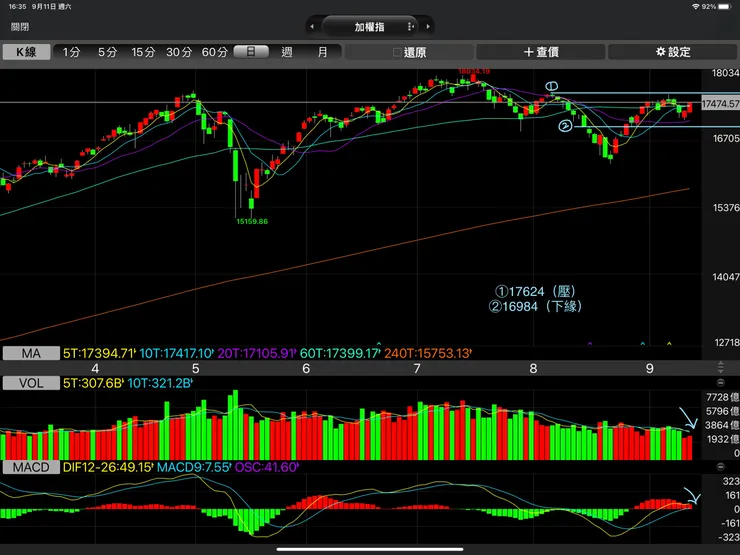Screen dimensions: 740x555
Task: Go to previous symbol with left arrow
Action: 312,27
